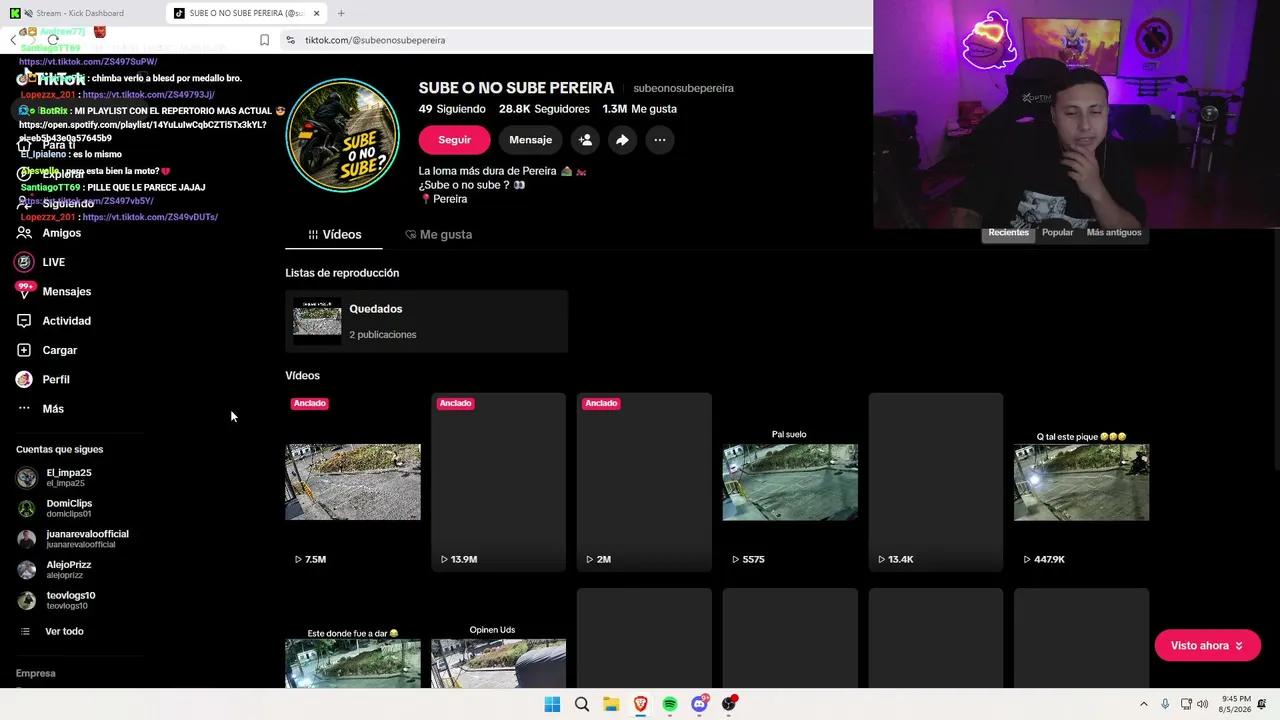
Task: Click the notification bell in the taskbar
Action: (x=1262, y=704)
